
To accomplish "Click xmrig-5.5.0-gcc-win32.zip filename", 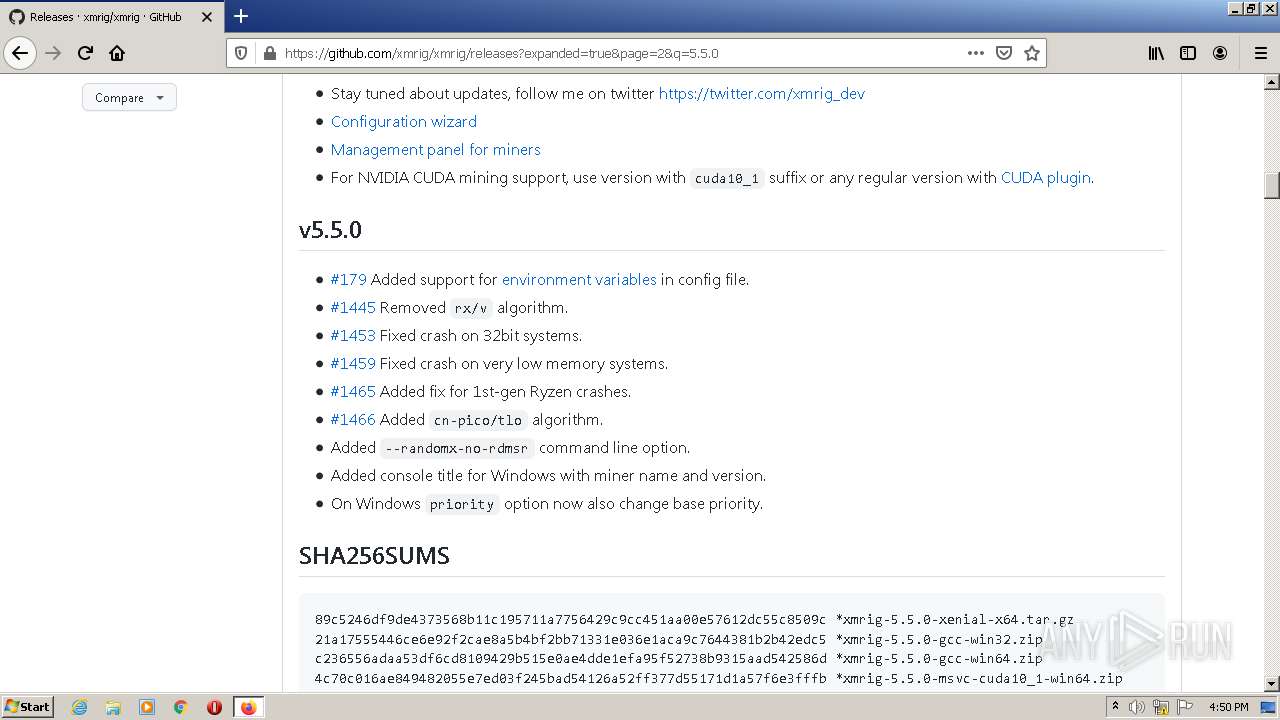I will (x=942, y=639).
